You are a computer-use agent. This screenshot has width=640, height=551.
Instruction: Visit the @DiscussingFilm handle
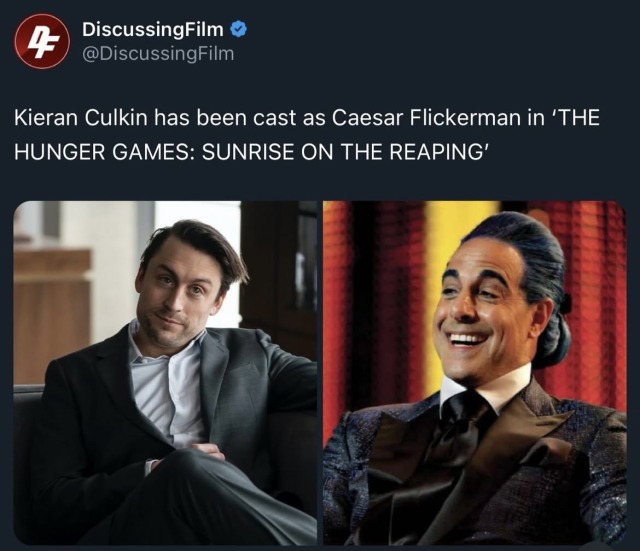click(158, 54)
